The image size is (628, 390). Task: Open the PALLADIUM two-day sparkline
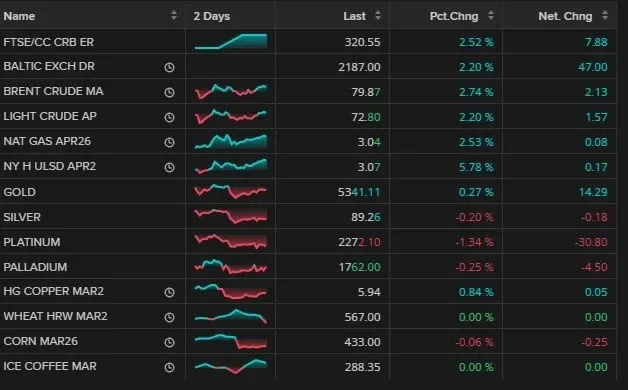(x=231, y=267)
